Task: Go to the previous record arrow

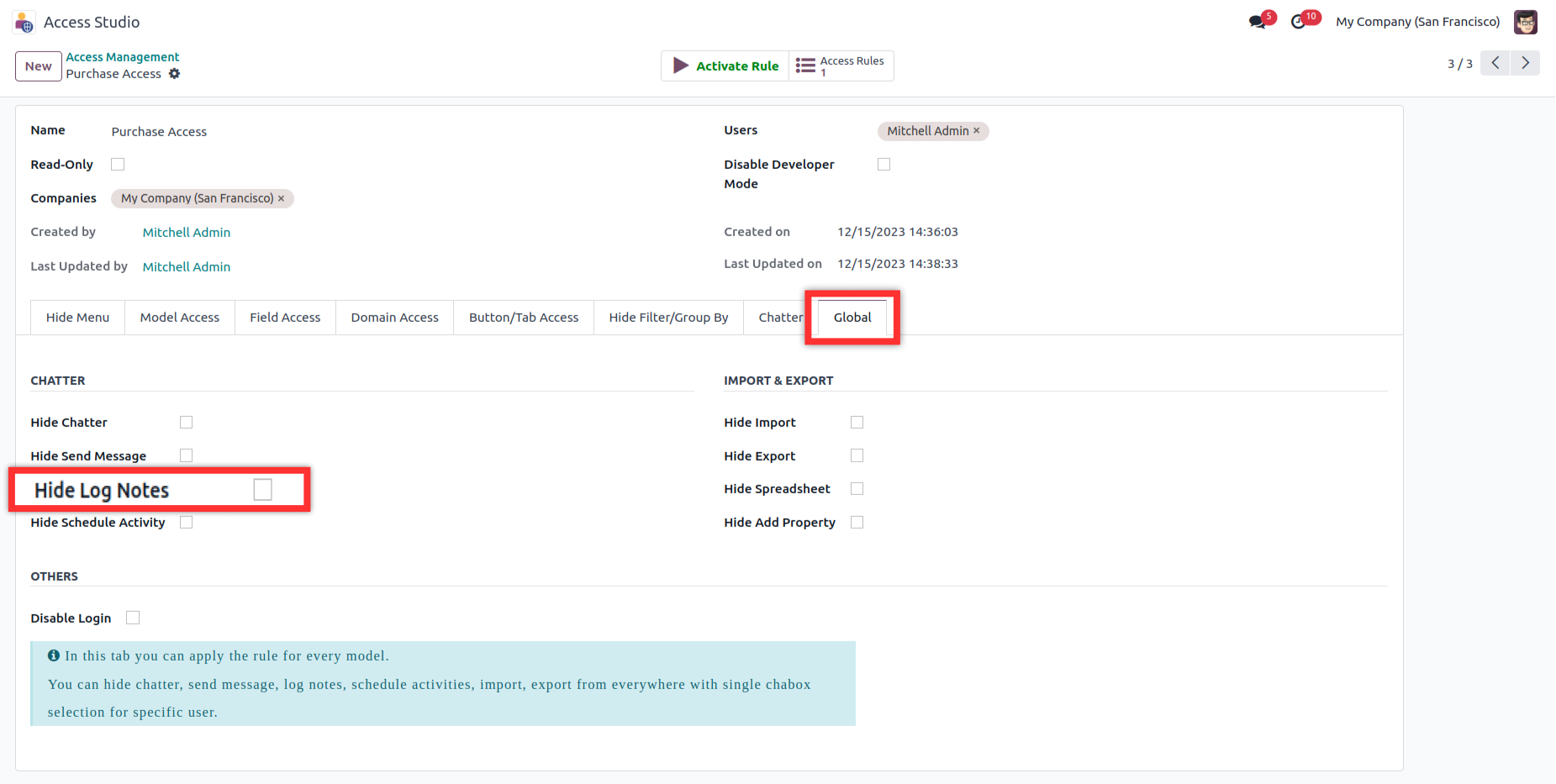Action: click(x=1495, y=63)
